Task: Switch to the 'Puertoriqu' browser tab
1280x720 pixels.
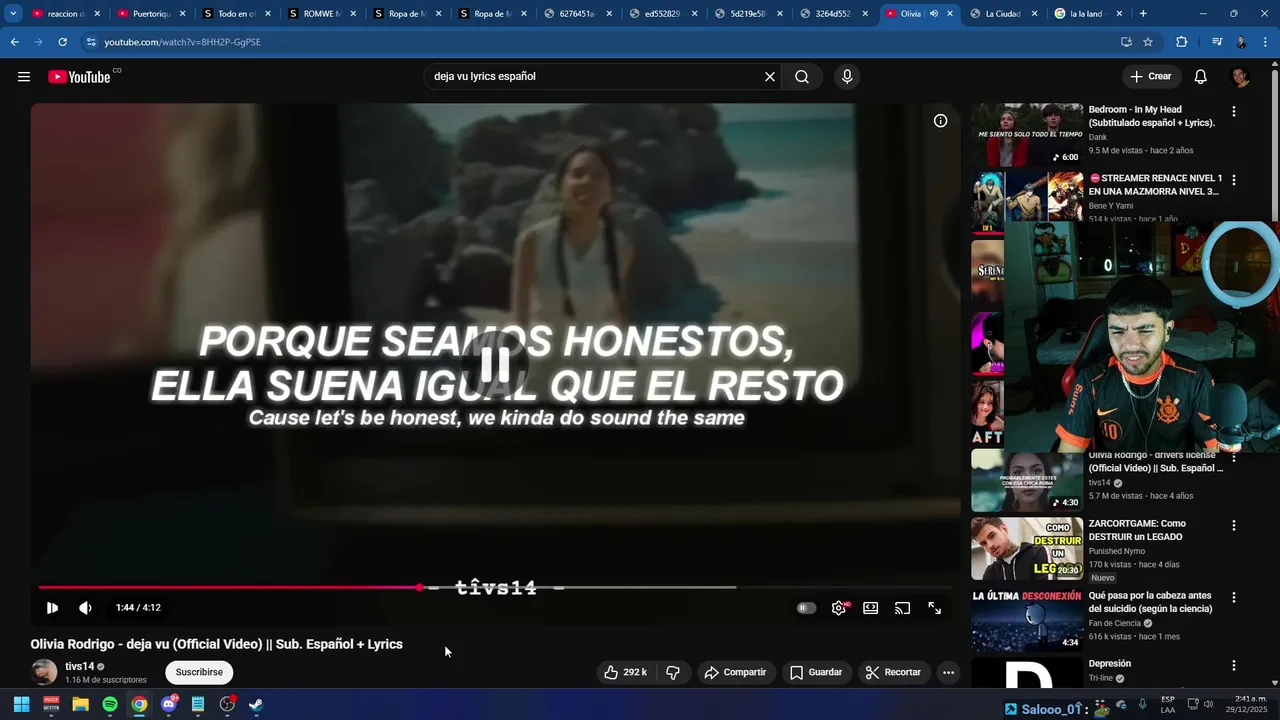Action: click(x=149, y=14)
